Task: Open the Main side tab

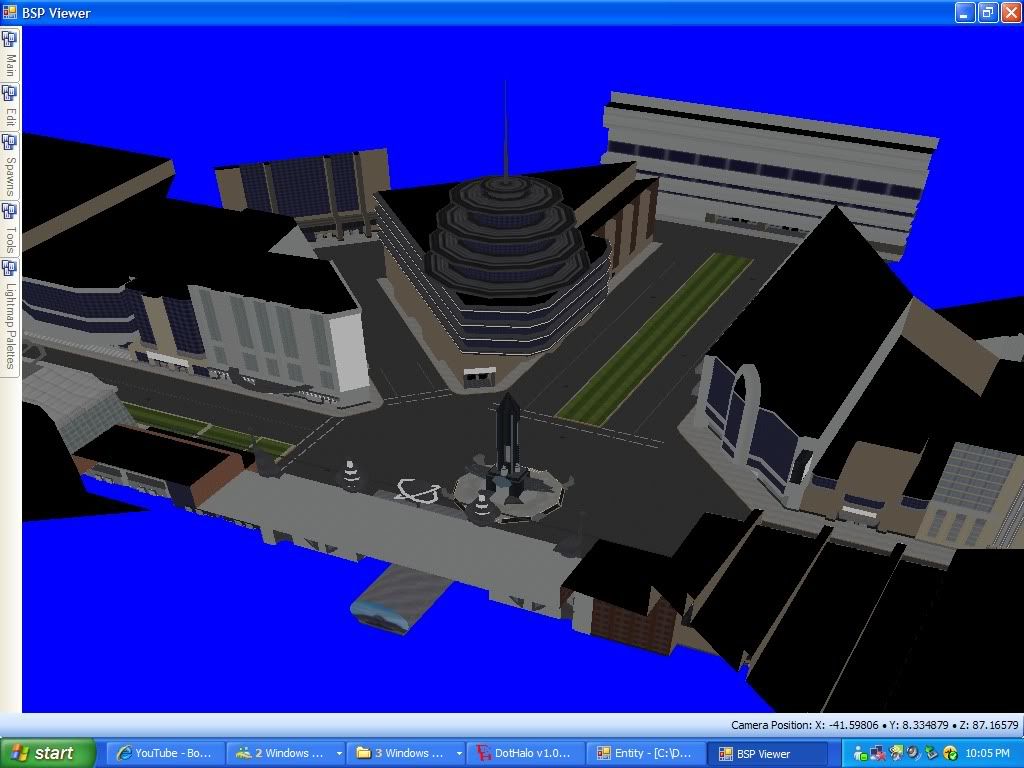Action: 10,55
